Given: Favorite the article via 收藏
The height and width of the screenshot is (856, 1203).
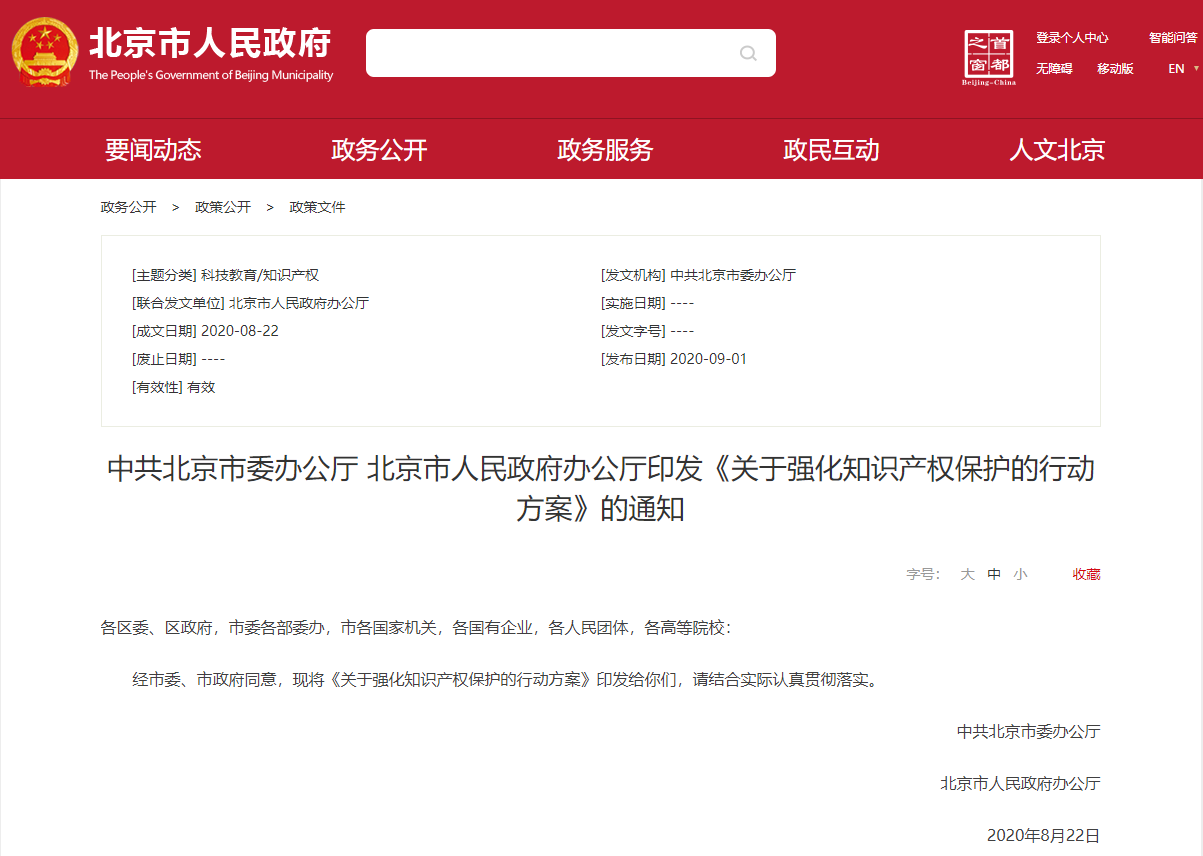Looking at the screenshot, I should pos(1085,574).
